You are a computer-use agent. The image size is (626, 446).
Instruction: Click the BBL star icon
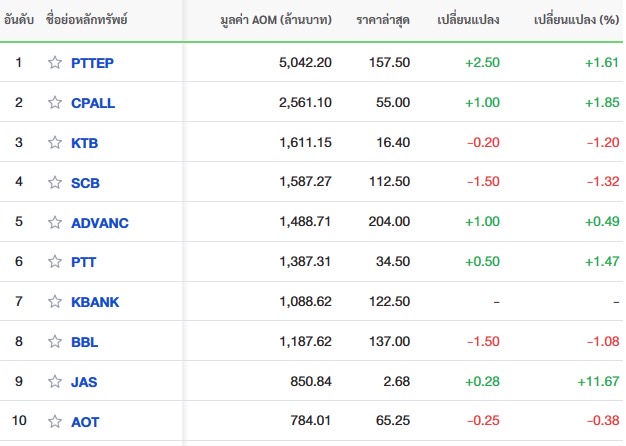point(55,341)
